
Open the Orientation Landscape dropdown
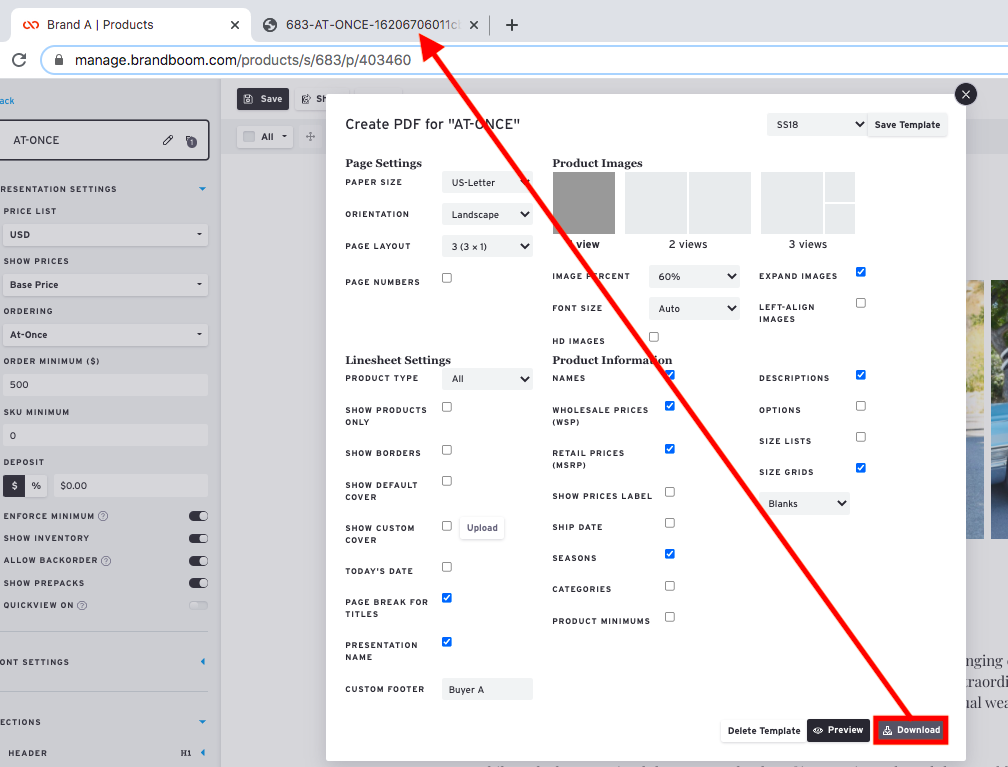tap(487, 215)
